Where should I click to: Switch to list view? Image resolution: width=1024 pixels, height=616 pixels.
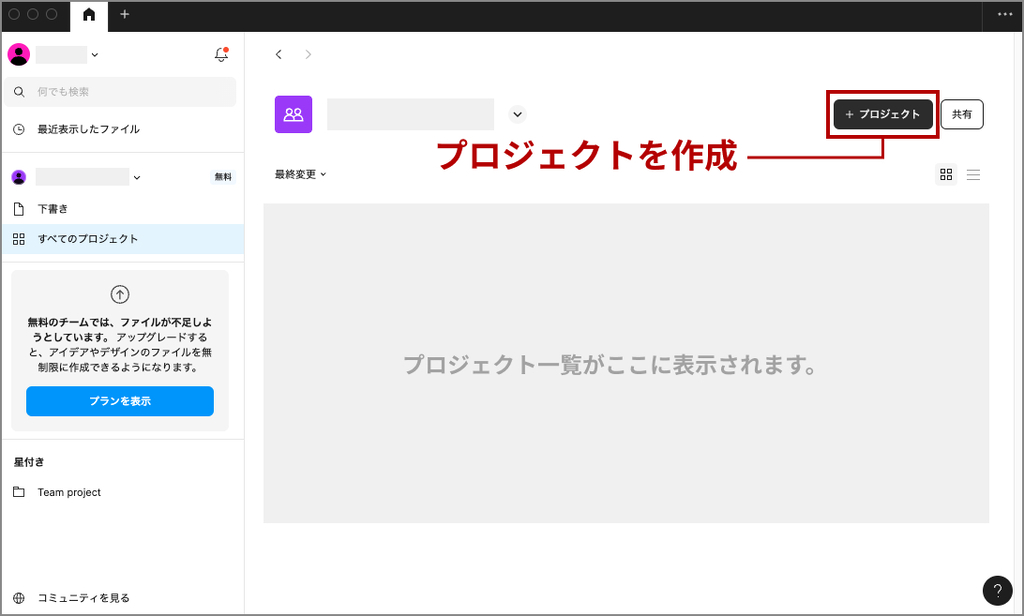coord(973,174)
